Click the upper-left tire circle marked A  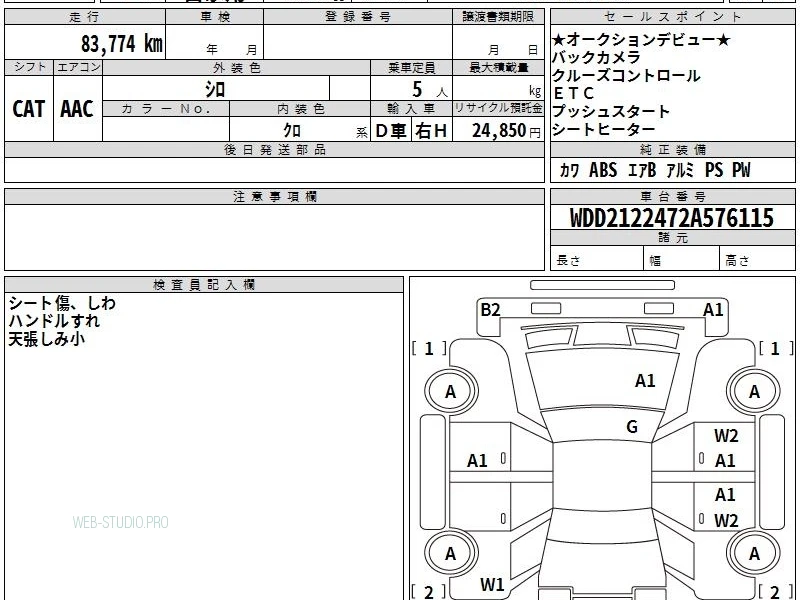(450, 391)
